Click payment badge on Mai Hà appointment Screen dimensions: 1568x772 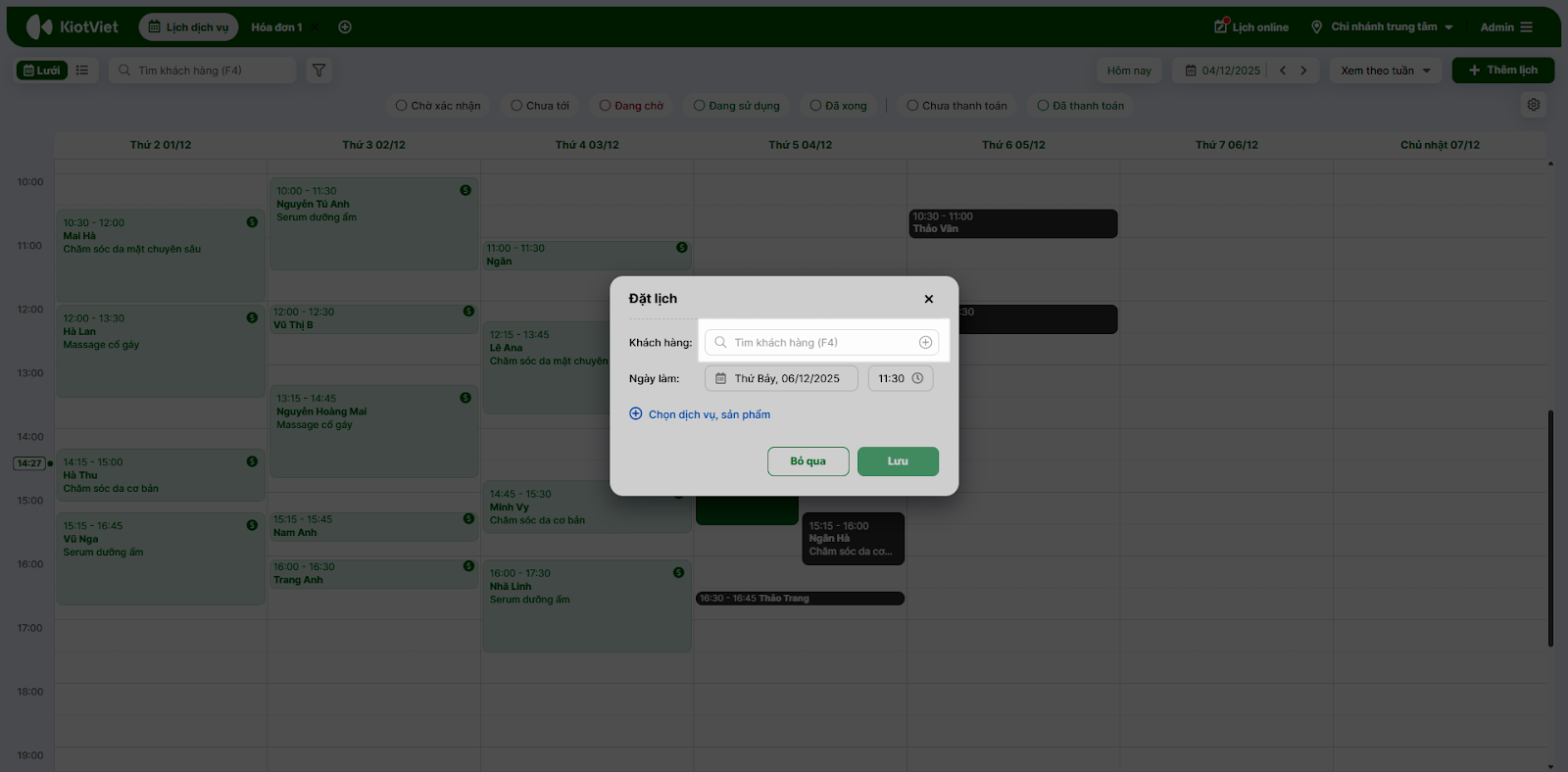(252, 222)
